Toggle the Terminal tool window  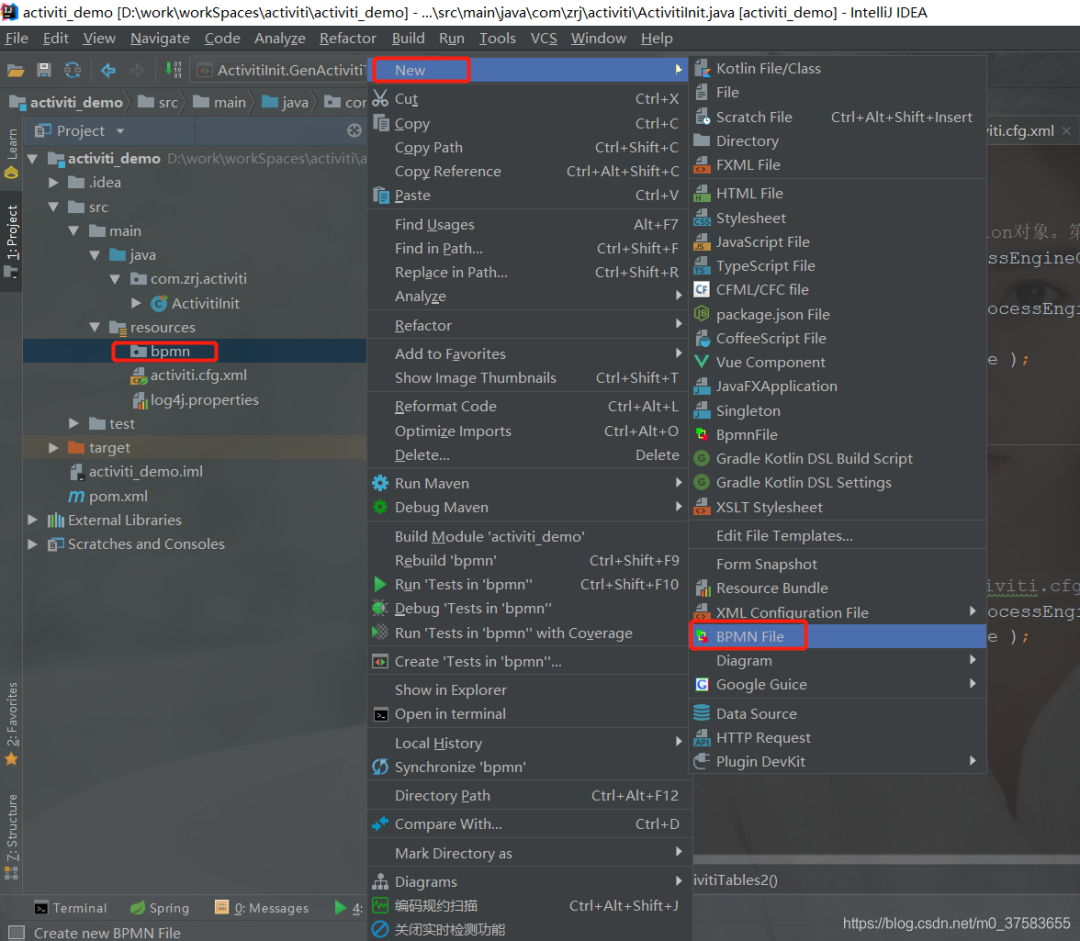click(x=71, y=908)
